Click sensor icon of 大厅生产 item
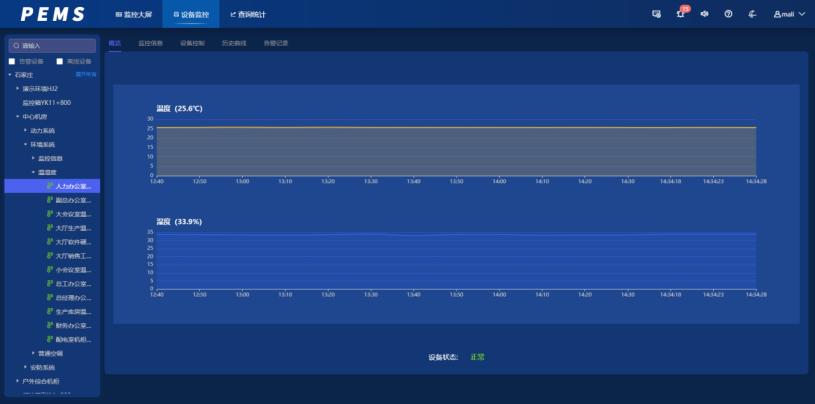 click(50, 228)
